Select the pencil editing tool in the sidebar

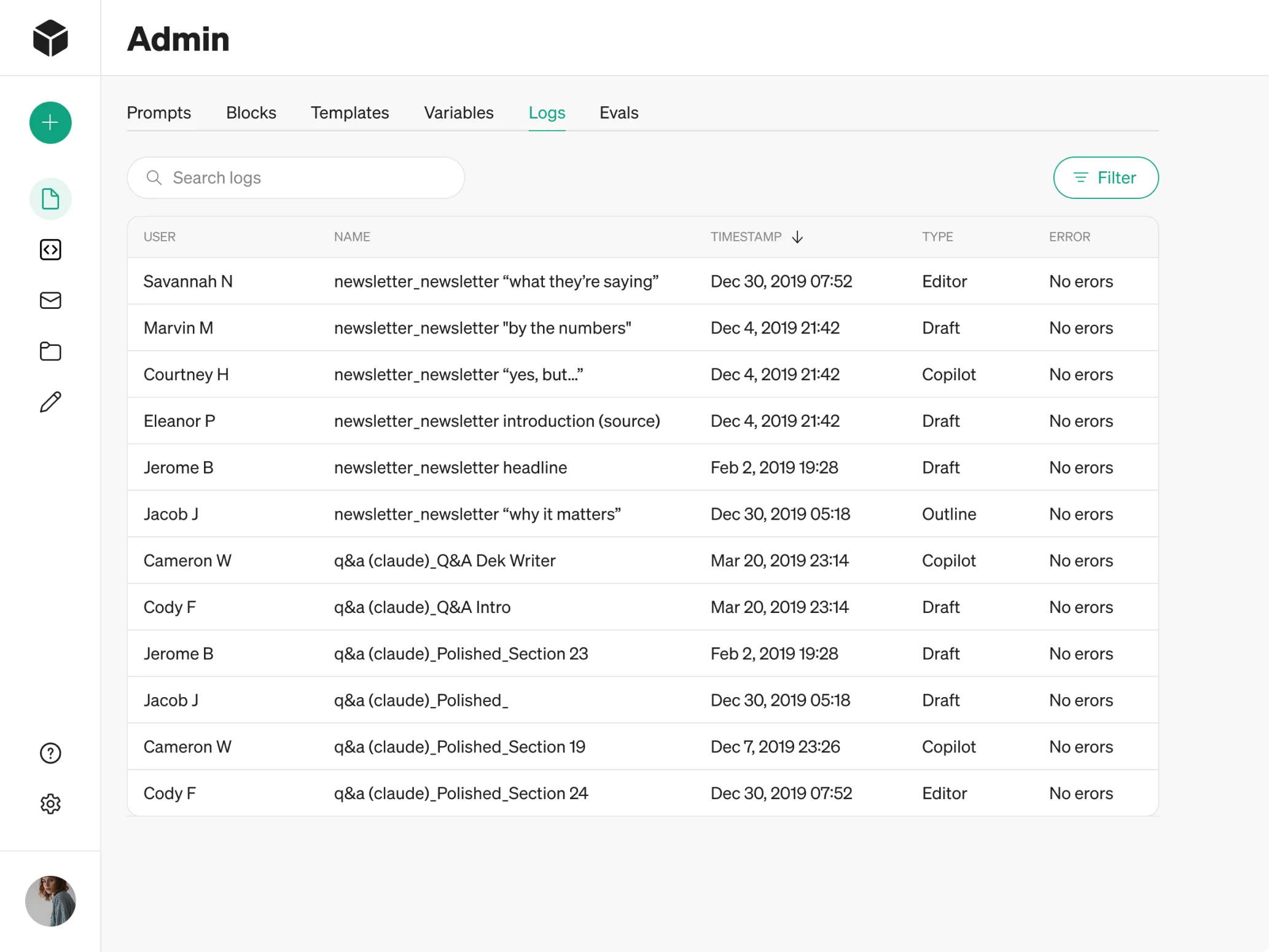tap(50, 402)
